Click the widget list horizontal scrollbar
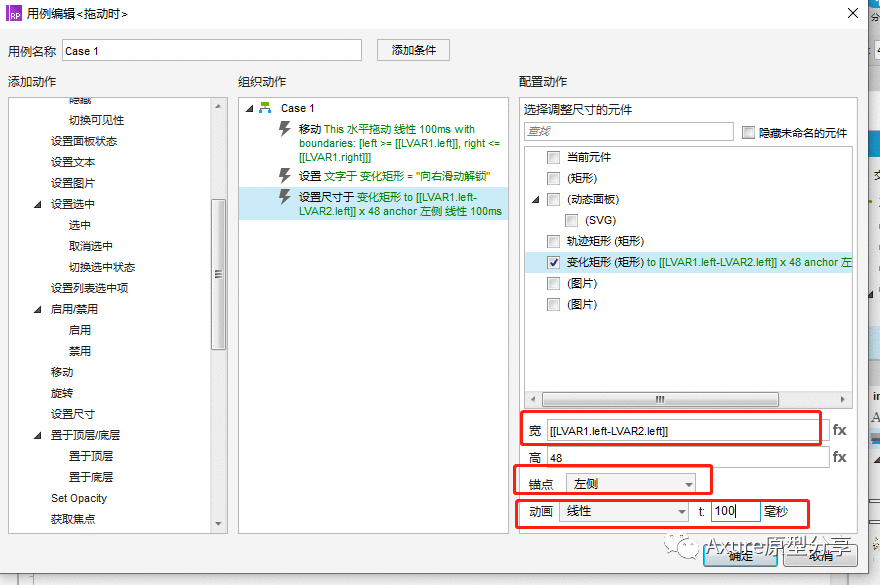 [x=660, y=399]
